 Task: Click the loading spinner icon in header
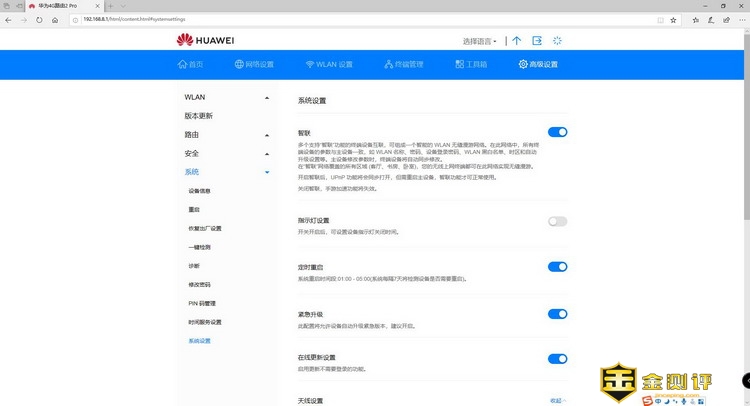(557, 41)
